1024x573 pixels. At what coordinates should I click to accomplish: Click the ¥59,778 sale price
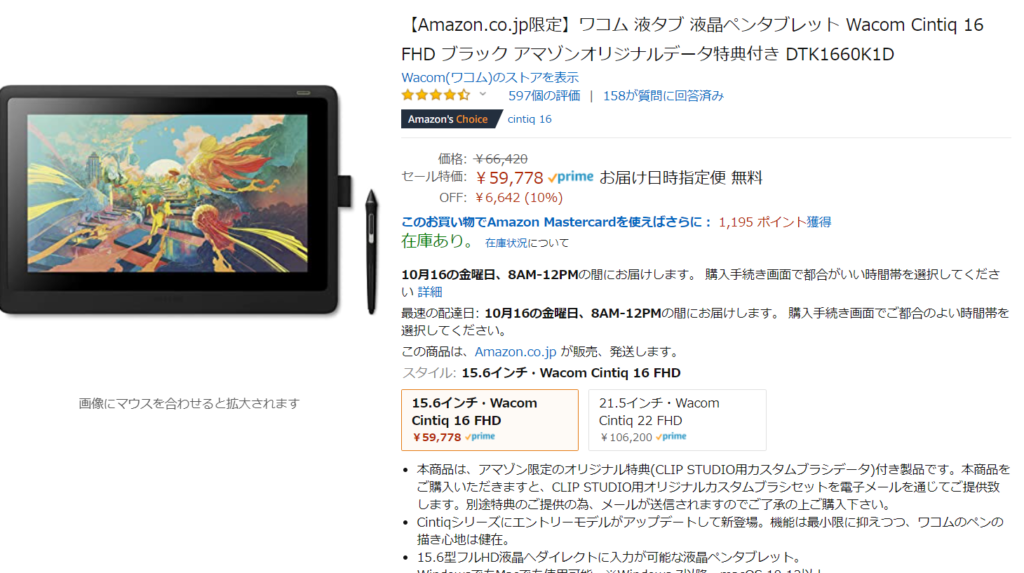509,178
